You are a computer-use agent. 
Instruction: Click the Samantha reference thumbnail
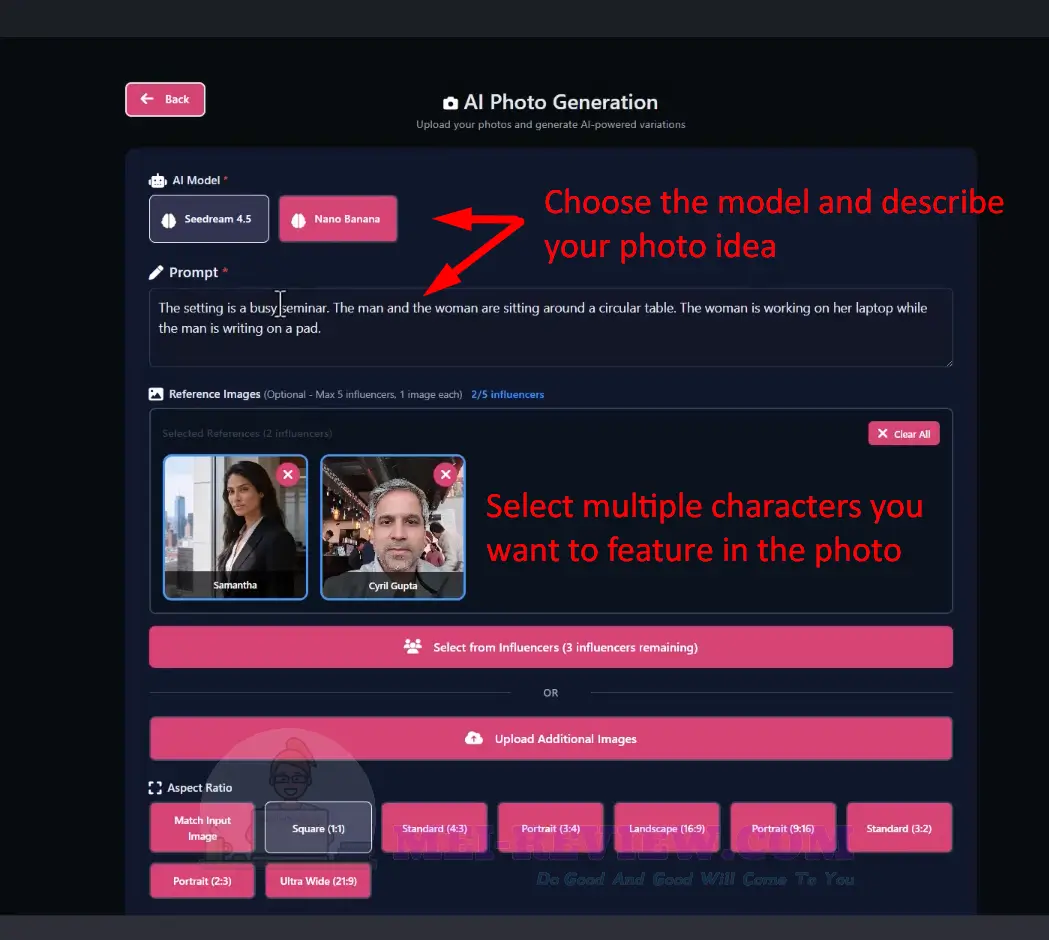[235, 527]
